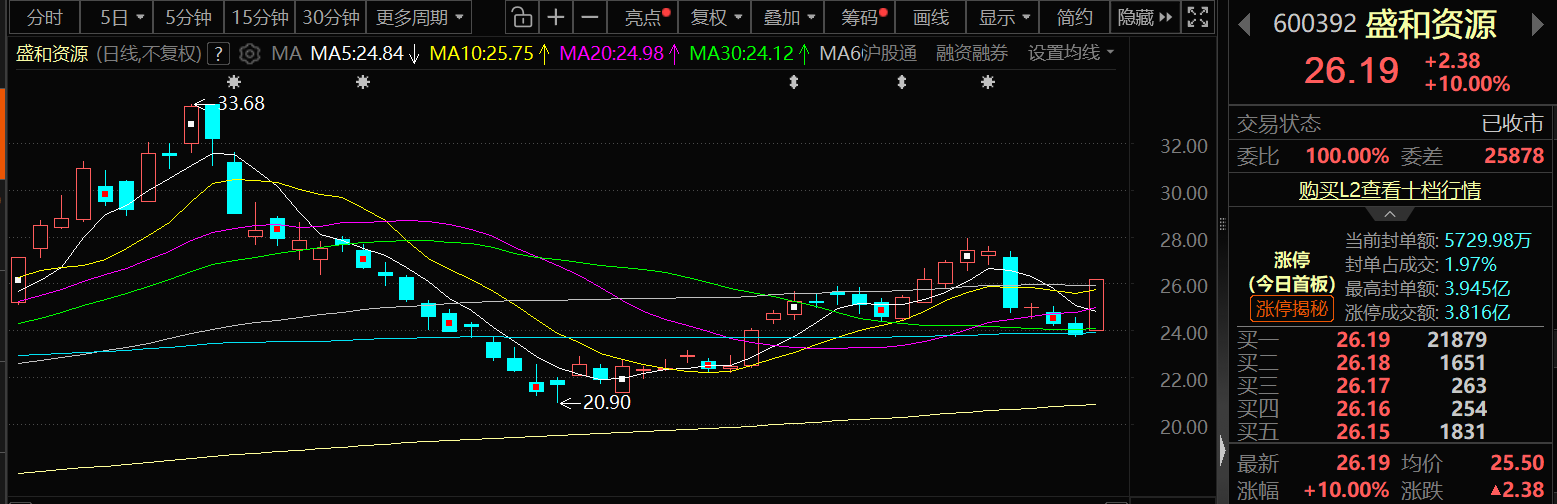Go to next stock with right arrow
The height and width of the screenshot is (504, 1557).
point(1541,23)
